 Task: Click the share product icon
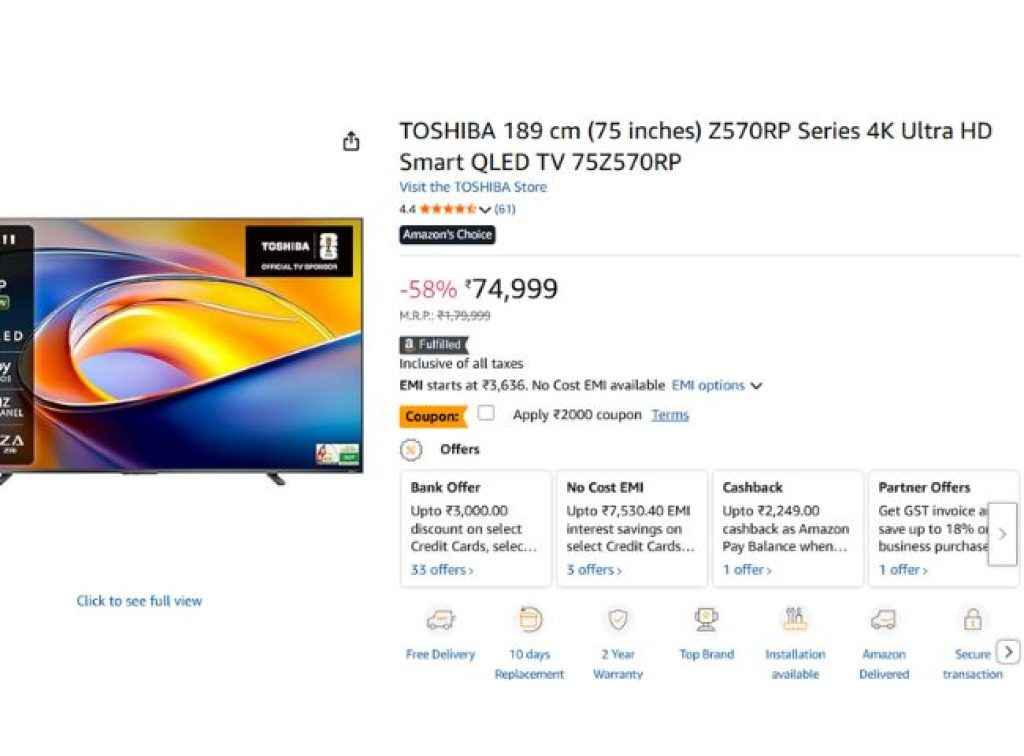point(351,140)
